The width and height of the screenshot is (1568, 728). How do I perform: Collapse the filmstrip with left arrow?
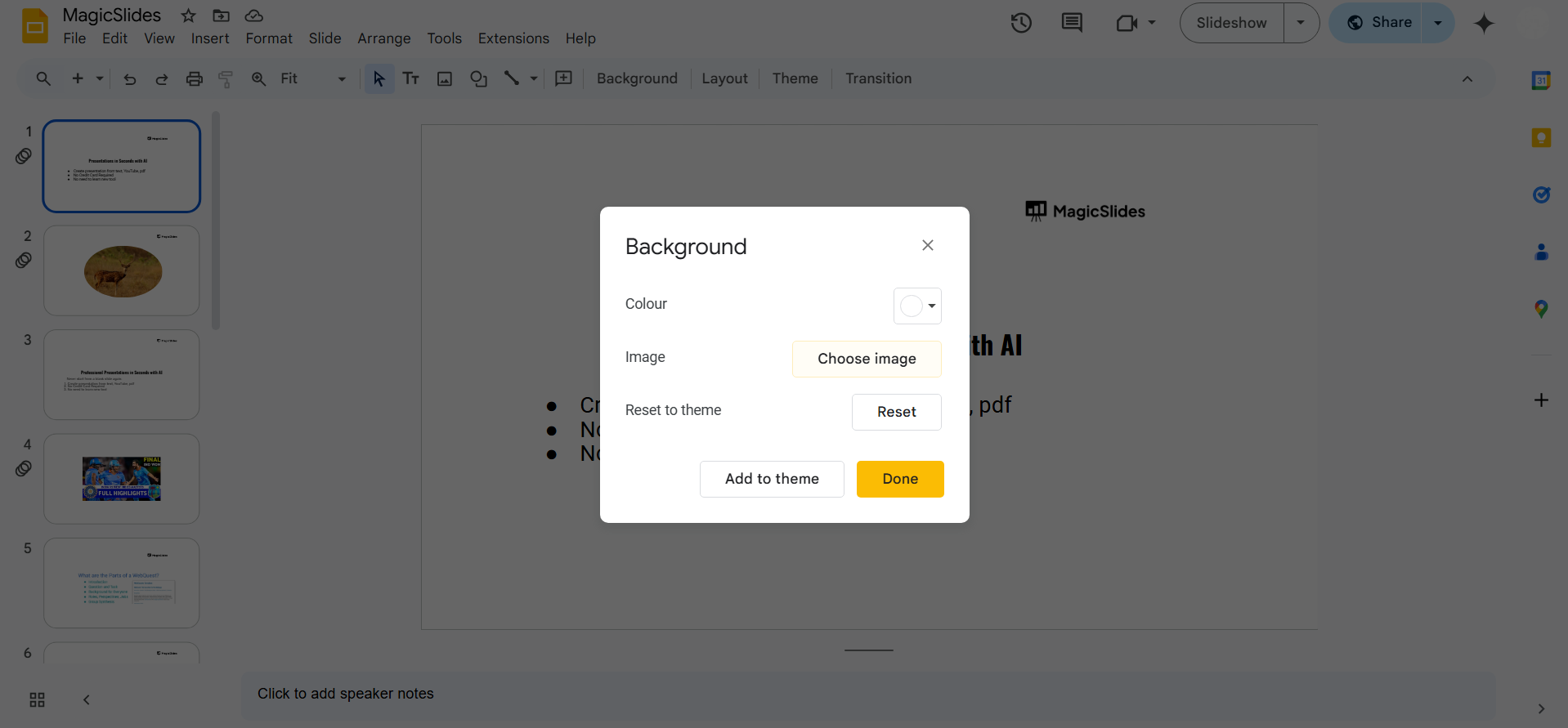coord(87,699)
